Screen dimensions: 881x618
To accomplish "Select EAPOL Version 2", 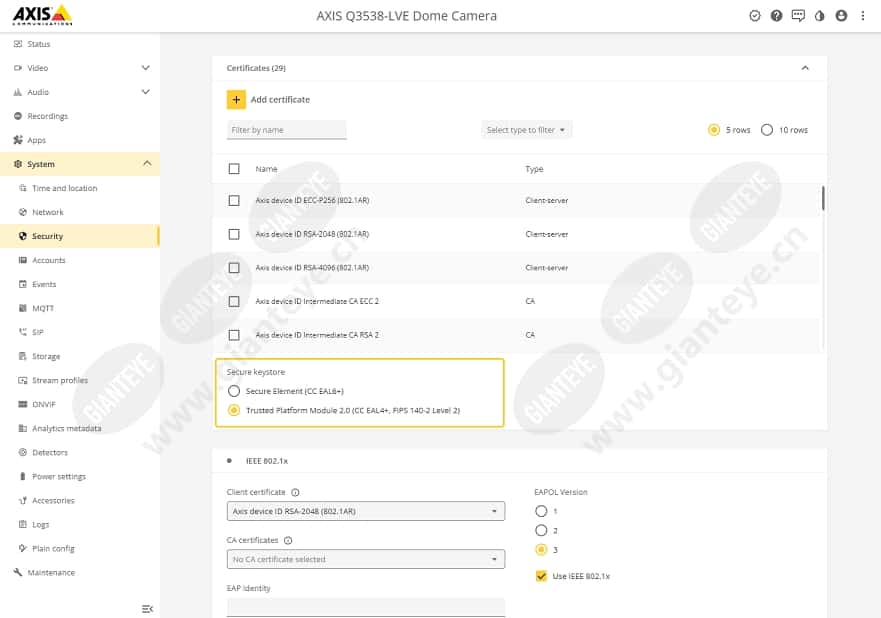I will point(541,530).
